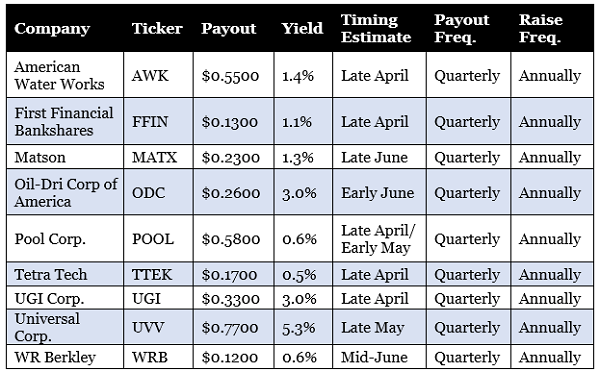
Task: Click the FFIN ticker cell
Action: (158, 121)
